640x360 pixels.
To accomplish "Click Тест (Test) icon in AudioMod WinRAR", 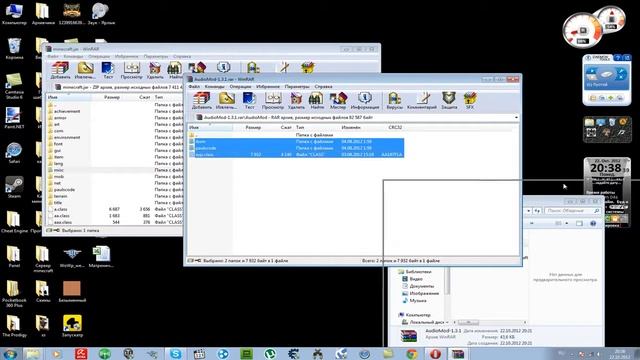I will (249, 100).
